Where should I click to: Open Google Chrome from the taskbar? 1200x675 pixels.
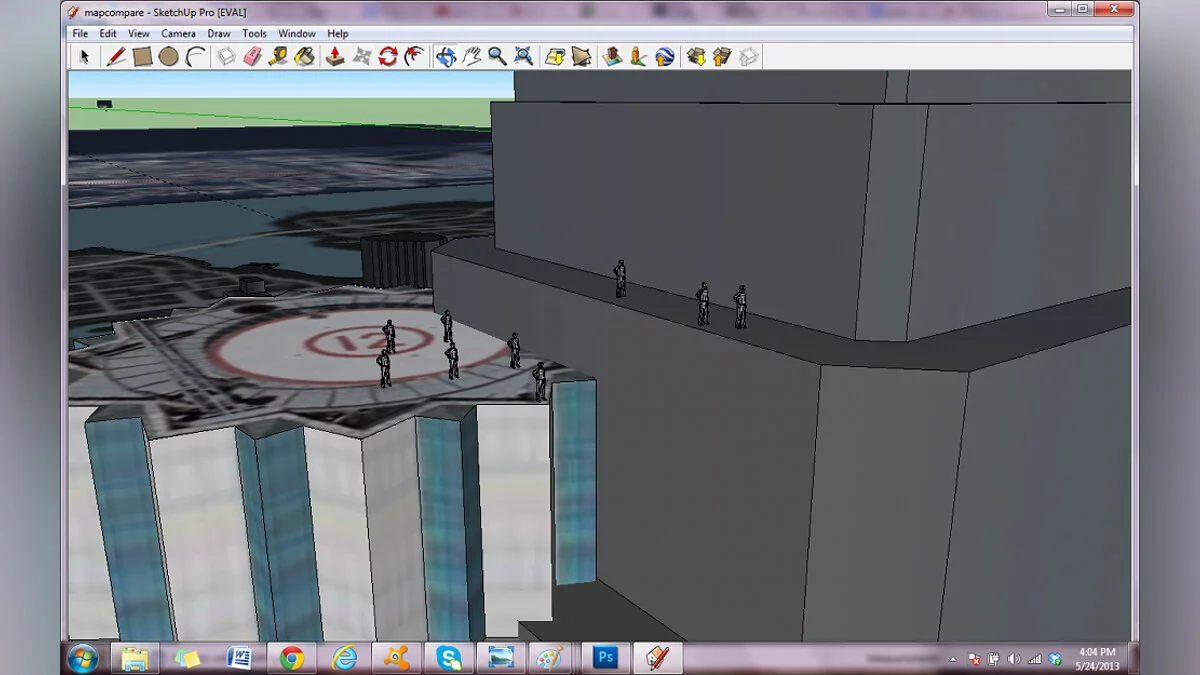pos(291,657)
